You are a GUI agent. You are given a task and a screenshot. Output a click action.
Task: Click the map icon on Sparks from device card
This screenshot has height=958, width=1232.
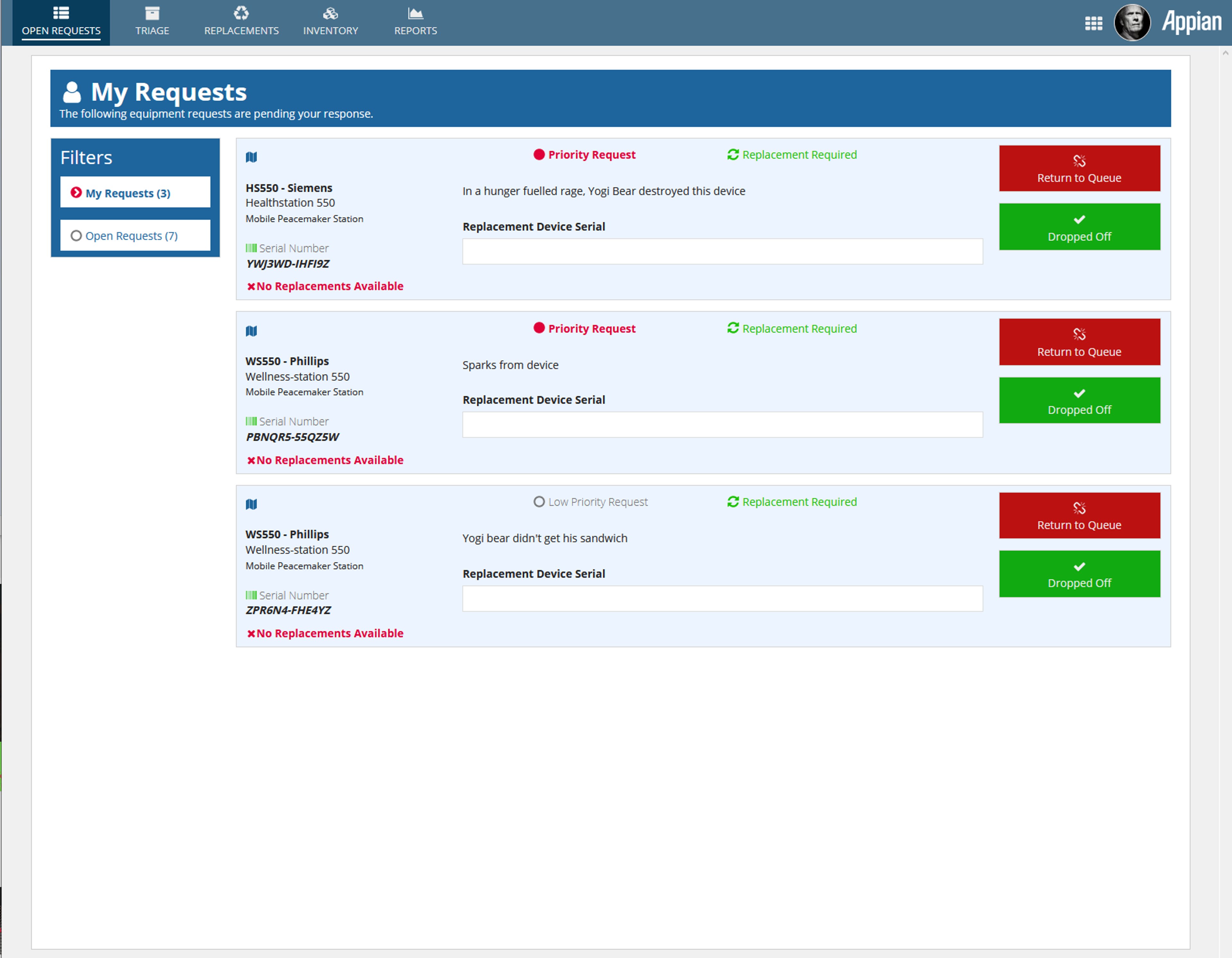coord(252,331)
